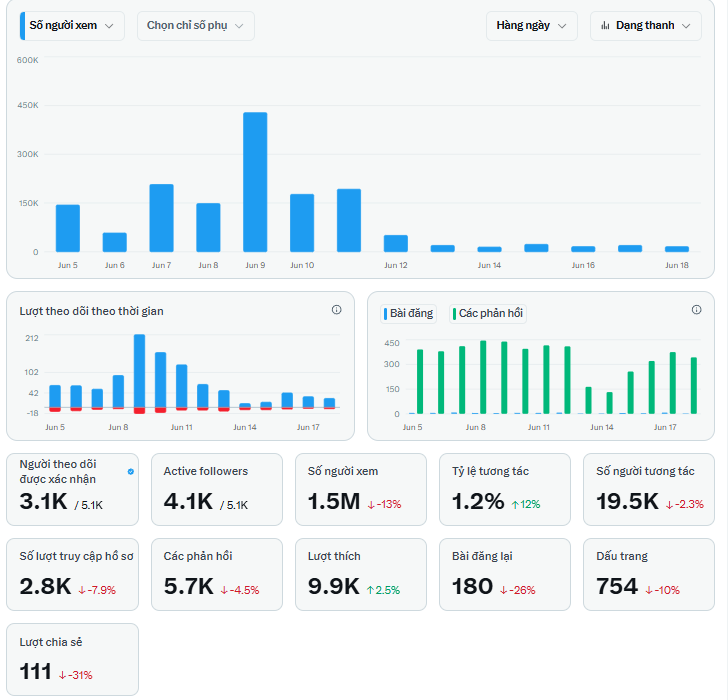Click the Jun 9 bar in main chart
728x700 pixels.
(x=255, y=182)
